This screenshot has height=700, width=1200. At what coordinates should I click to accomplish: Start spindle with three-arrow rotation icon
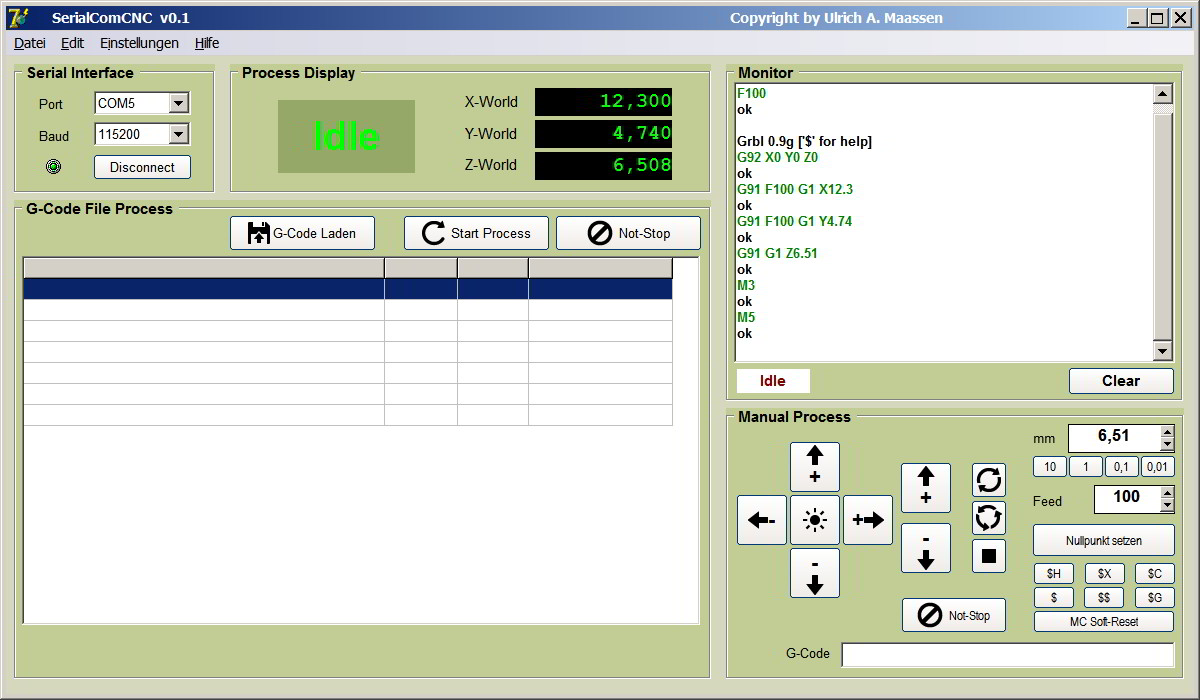coord(989,518)
